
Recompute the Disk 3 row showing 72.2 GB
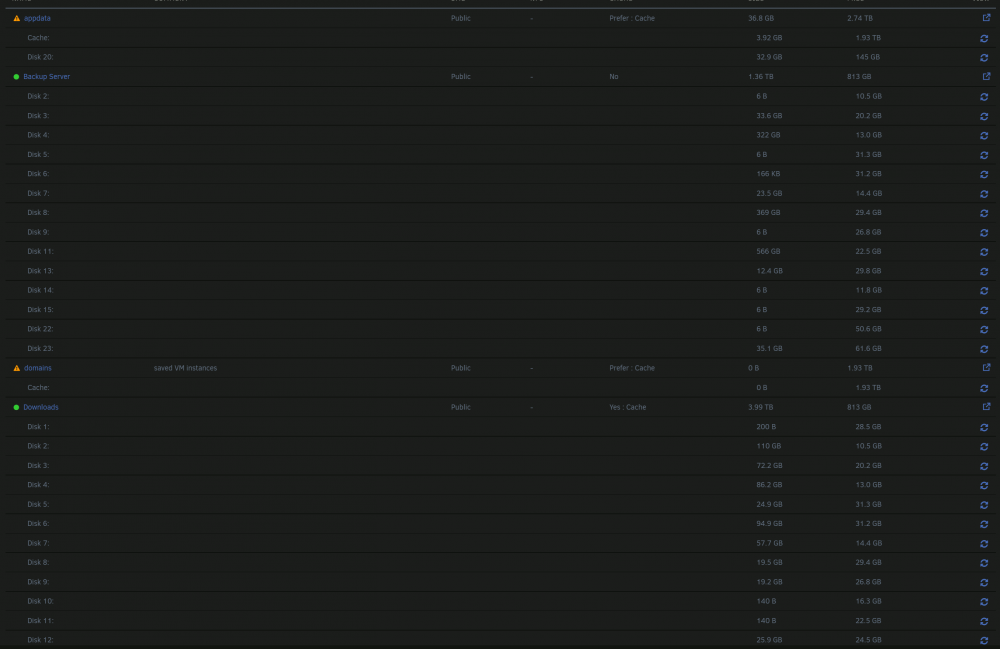(984, 466)
